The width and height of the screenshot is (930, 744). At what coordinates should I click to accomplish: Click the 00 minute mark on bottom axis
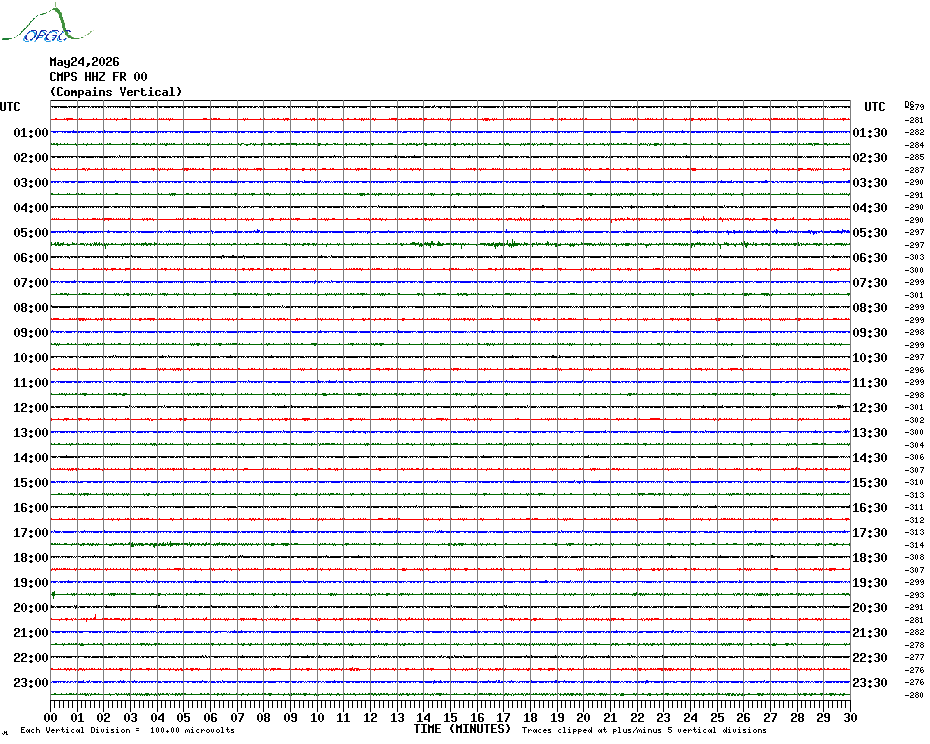coord(50,717)
